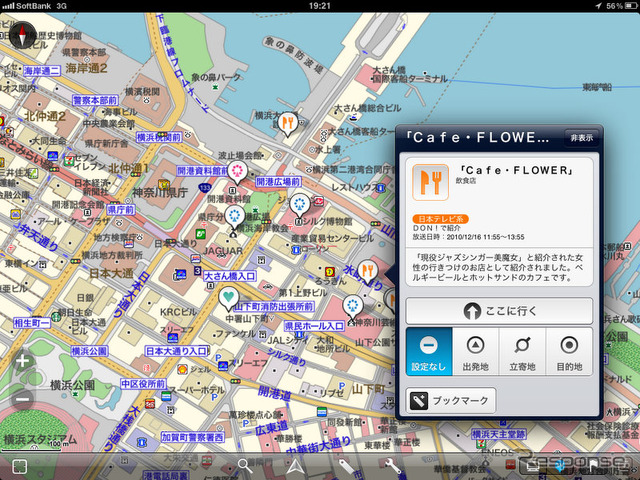Tap the 相生町一 intersection label
640x480 pixels.
(x=32, y=323)
